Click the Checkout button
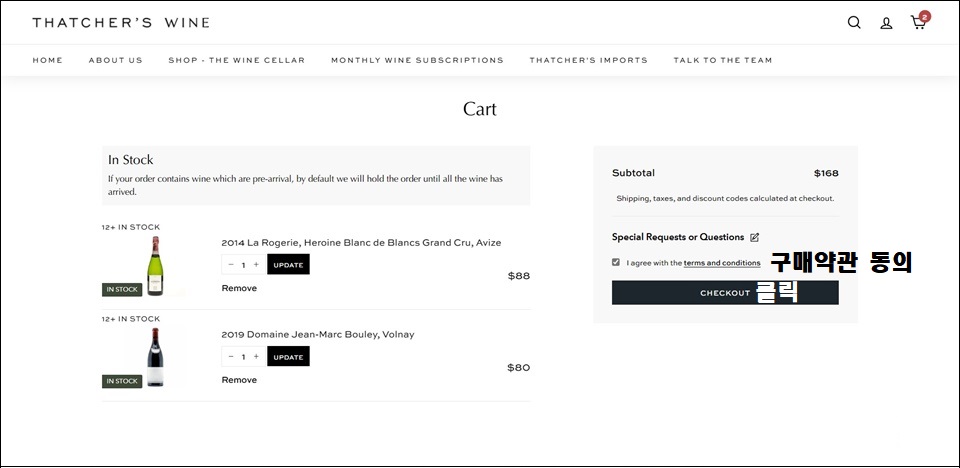This screenshot has width=960, height=468. 725,293
